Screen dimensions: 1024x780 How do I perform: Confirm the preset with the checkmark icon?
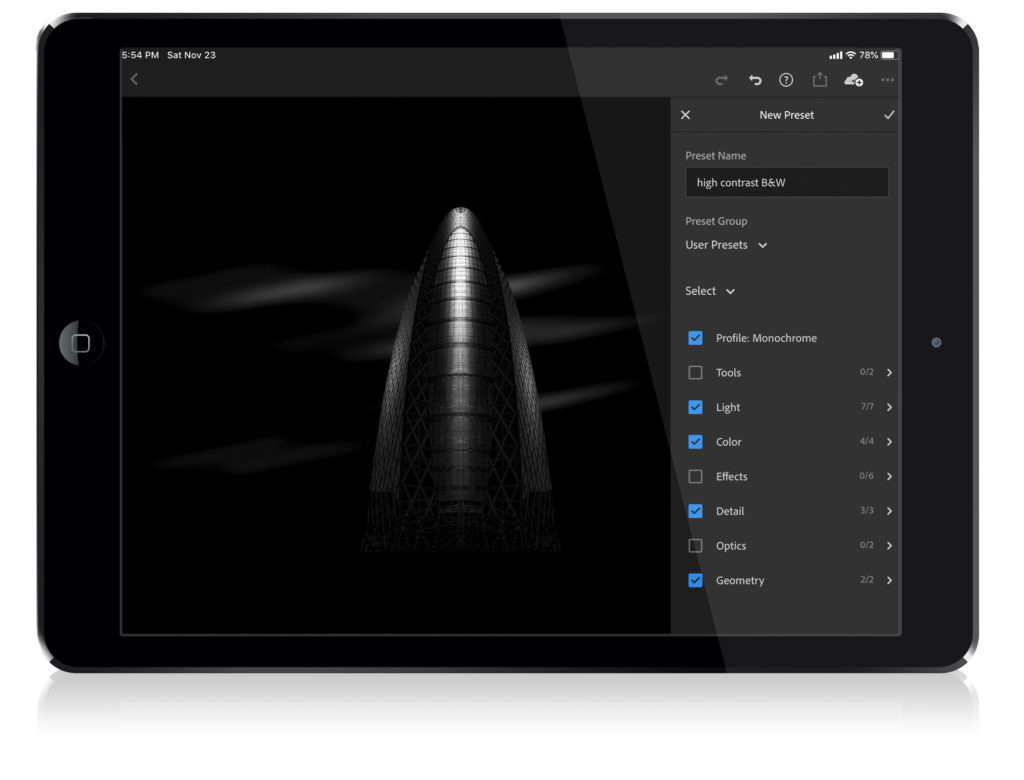tap(889, 115)
